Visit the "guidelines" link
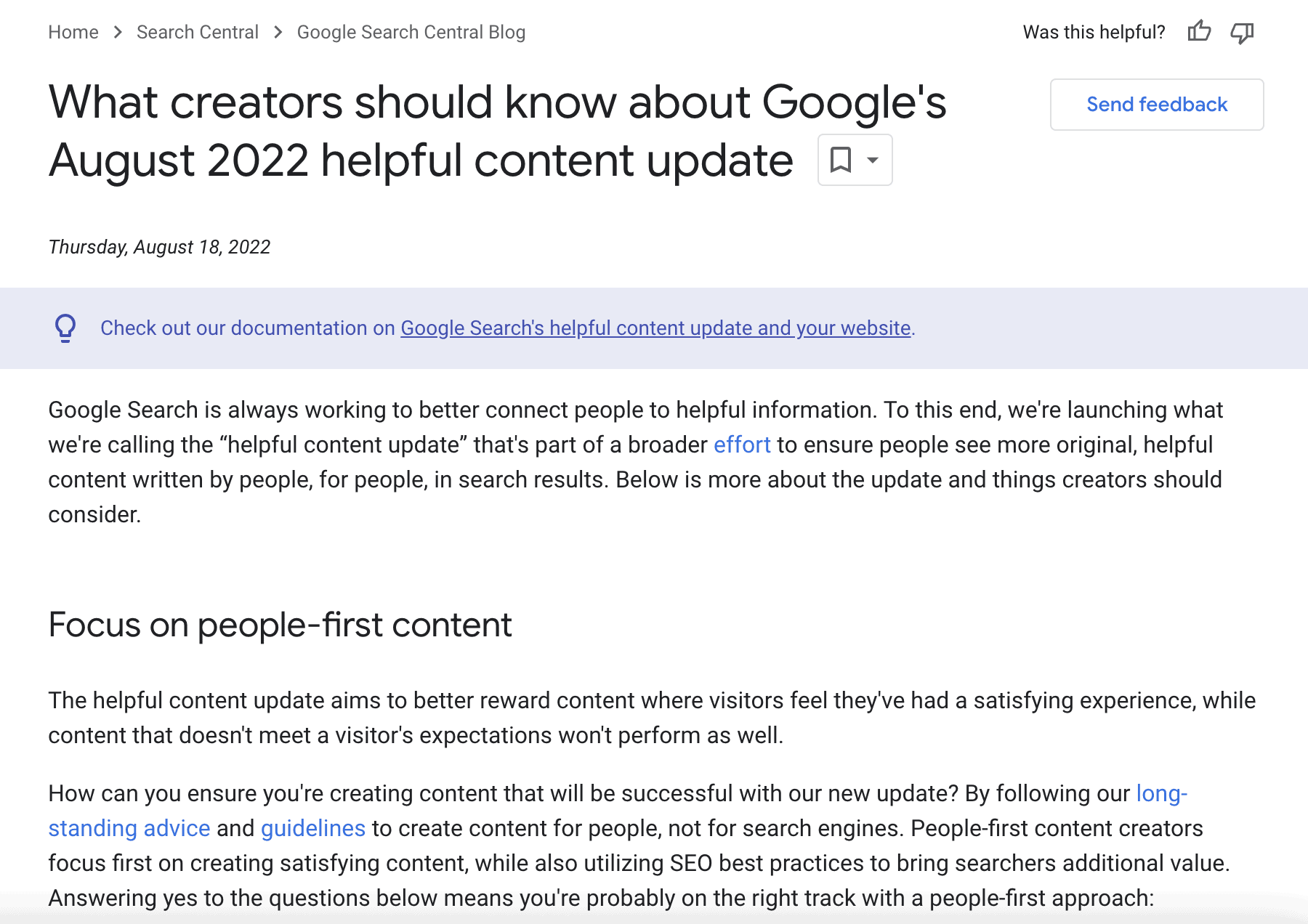1308x924 pixels. click(x=313, y=828)
